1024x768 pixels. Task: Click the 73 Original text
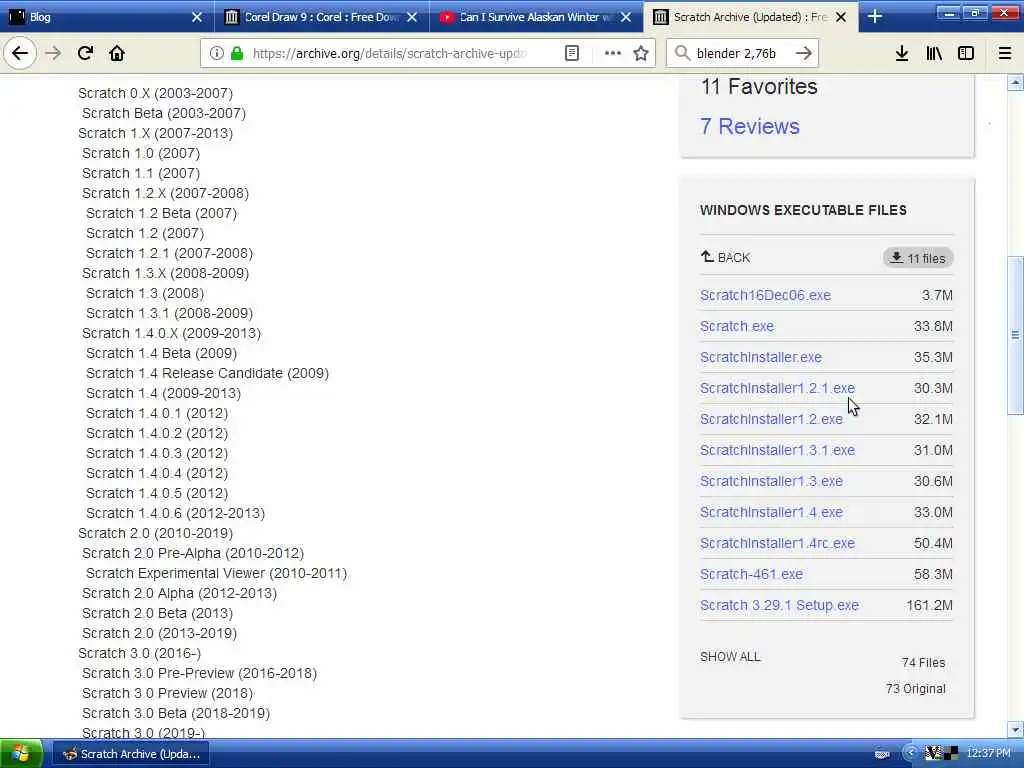pos(916,689)
